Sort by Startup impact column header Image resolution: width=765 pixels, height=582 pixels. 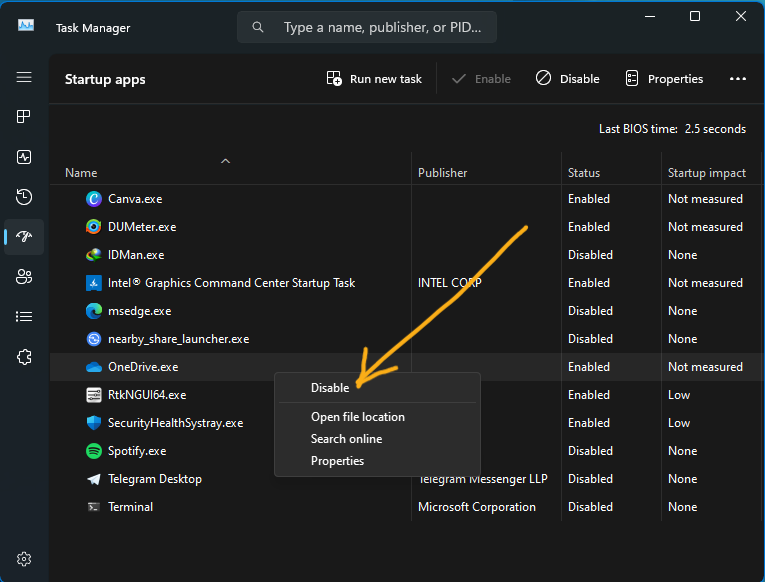pos(706,173)
